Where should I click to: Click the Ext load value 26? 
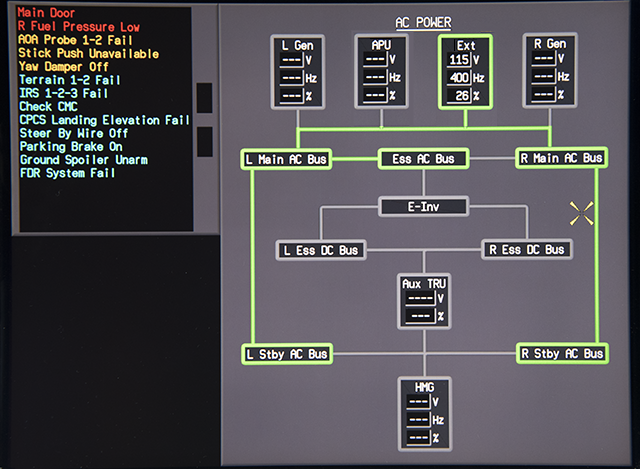point(459,96)
